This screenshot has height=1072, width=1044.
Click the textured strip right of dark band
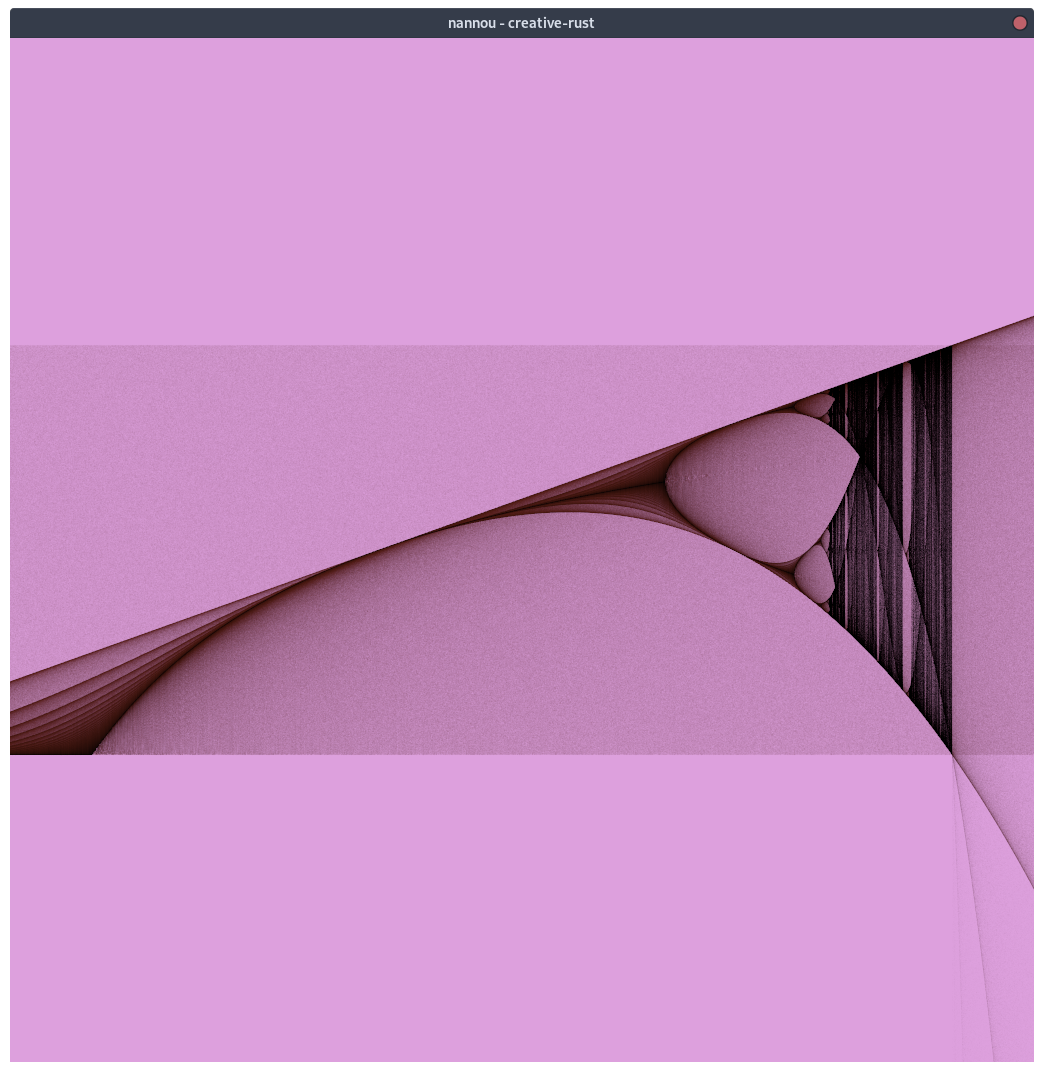pyautogui.click(x=992, y=550)
